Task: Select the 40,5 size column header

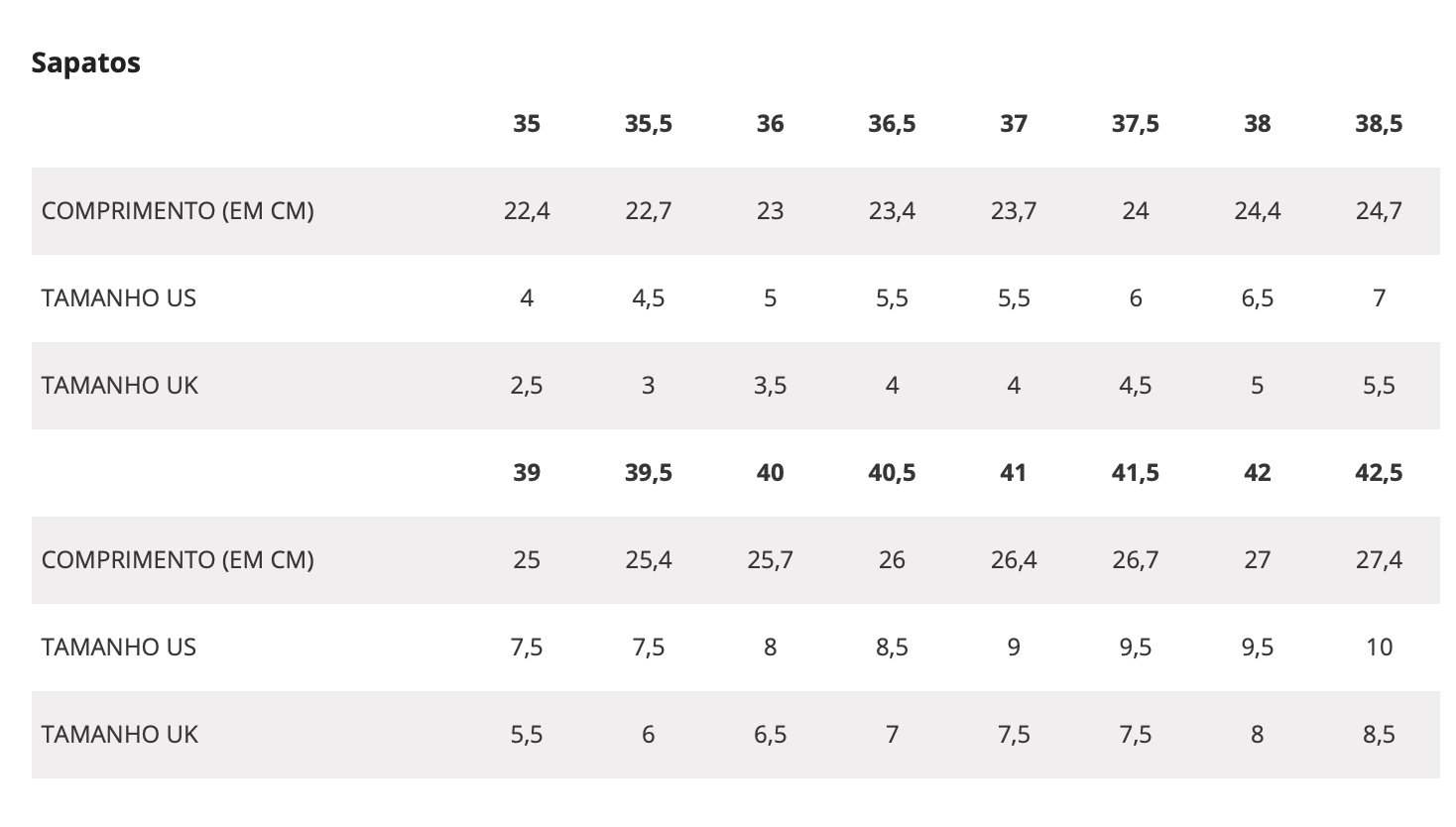Action: click(x=892, y=473)
